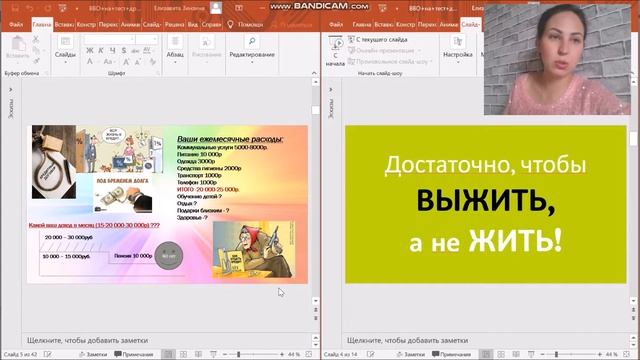
Task: Toggle Заметки in right status bar
Action: (x=411, y=354)
